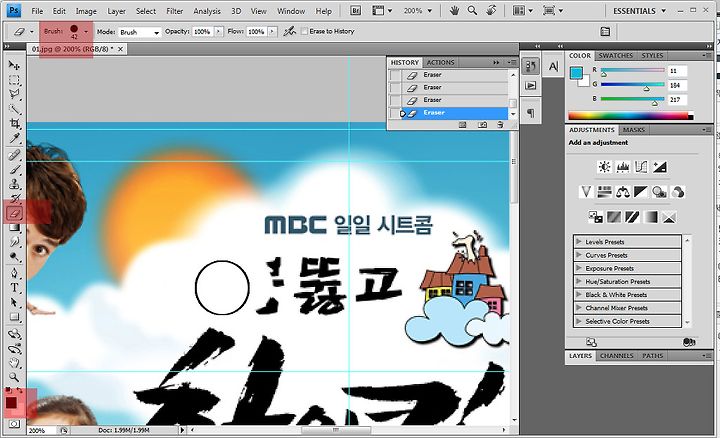Viewport: 720px width, 438px height.
Task: Select the Zoom tool in toolbox
Action: [14, 377]
